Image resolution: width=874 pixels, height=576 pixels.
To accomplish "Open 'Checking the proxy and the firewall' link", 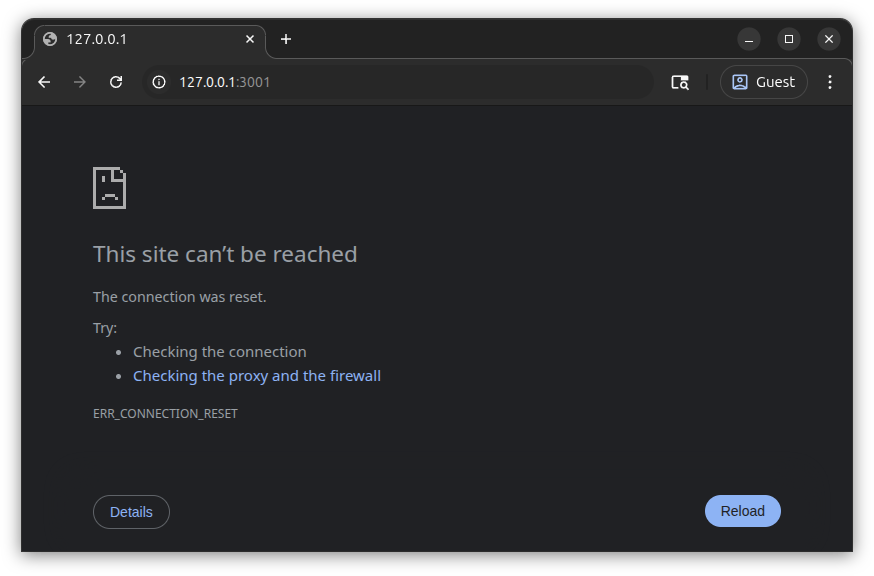I will [x=257, y=375].
